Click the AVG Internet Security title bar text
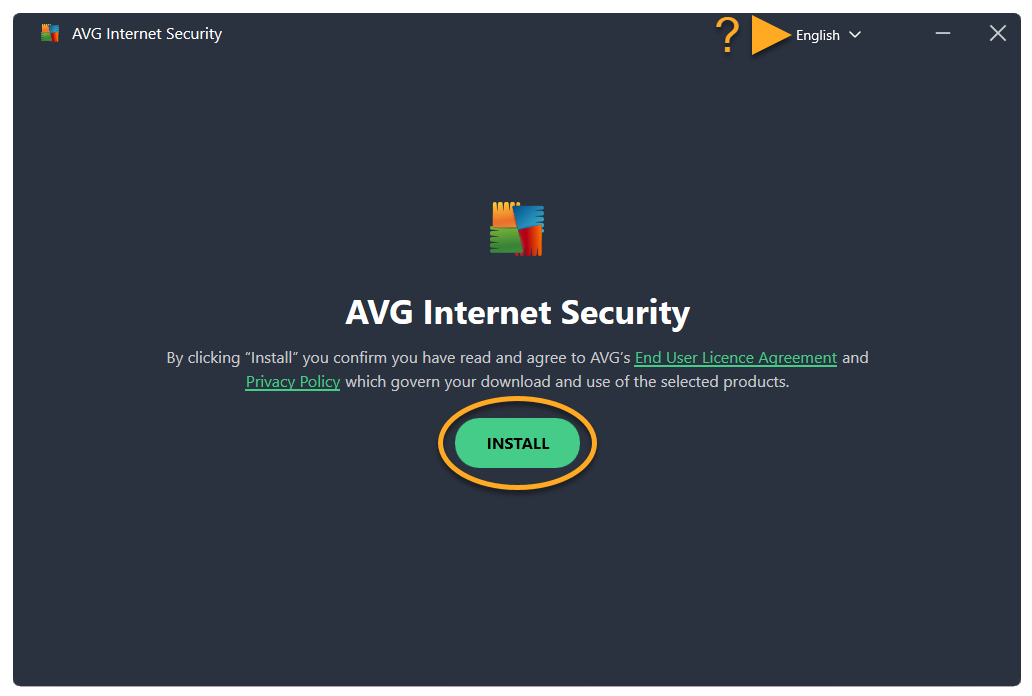 click(x=147, y=34)
